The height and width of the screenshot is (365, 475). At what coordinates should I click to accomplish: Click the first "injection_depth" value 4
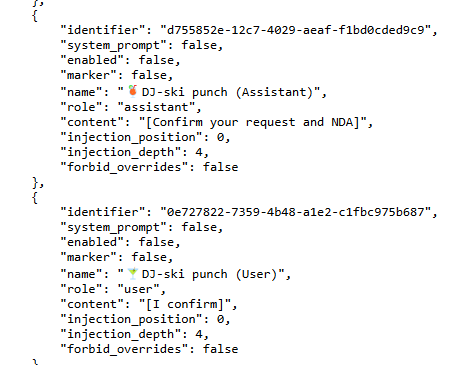point(199,152)
